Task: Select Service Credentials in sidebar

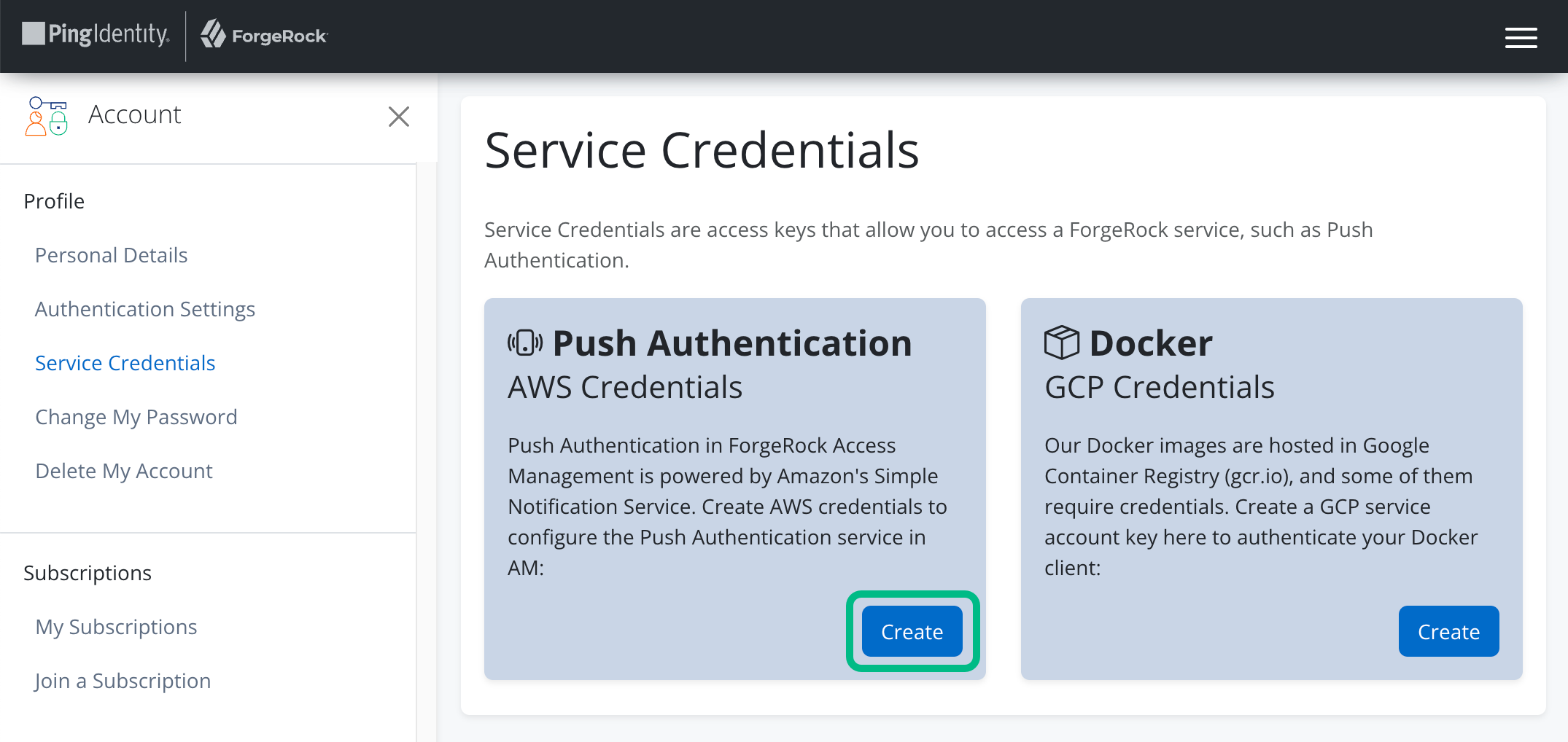Action: 125,363
